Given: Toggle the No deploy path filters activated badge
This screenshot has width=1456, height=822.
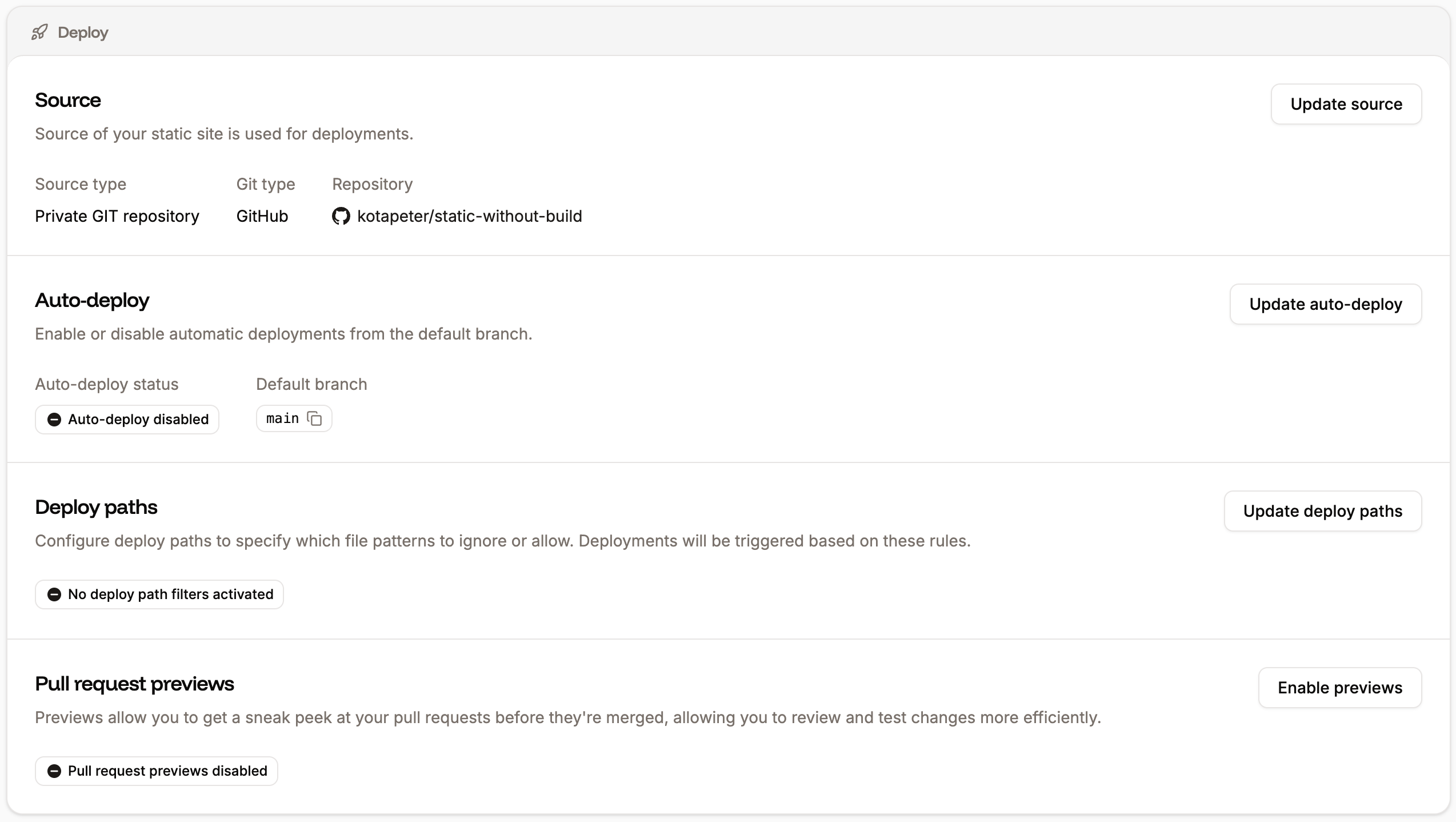Looking at the screenshot, I should tap(159, 594).
